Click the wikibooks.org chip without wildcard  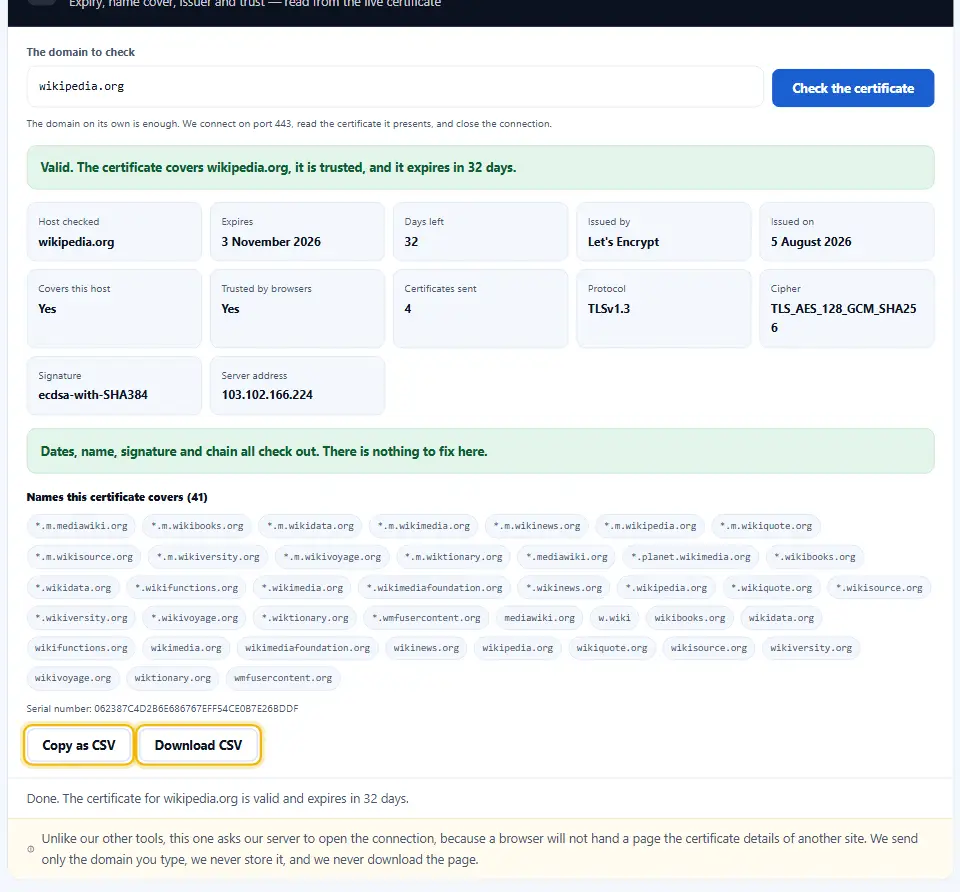point(689,618)
